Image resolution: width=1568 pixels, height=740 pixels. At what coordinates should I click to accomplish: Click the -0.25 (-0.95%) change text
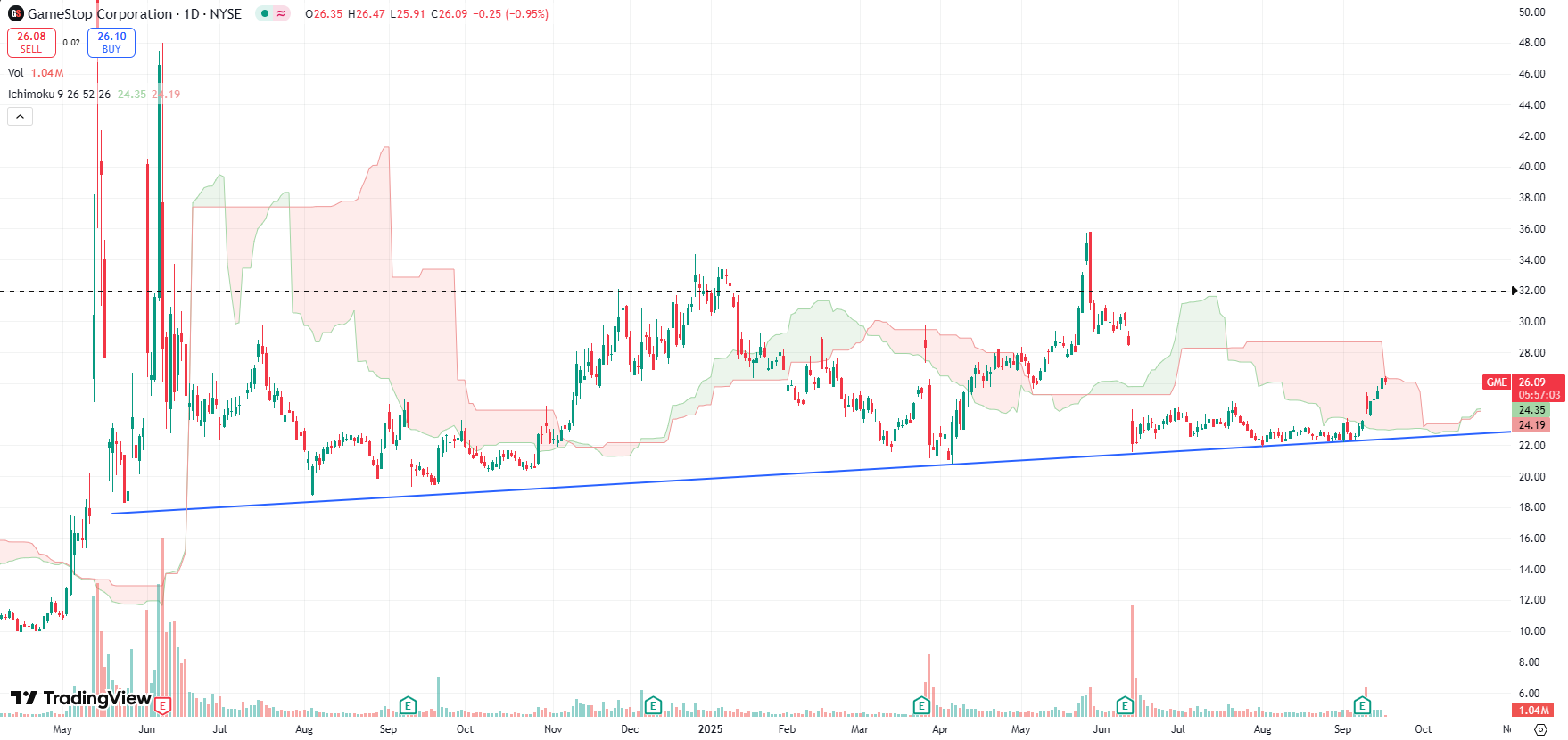click(509, 13)
